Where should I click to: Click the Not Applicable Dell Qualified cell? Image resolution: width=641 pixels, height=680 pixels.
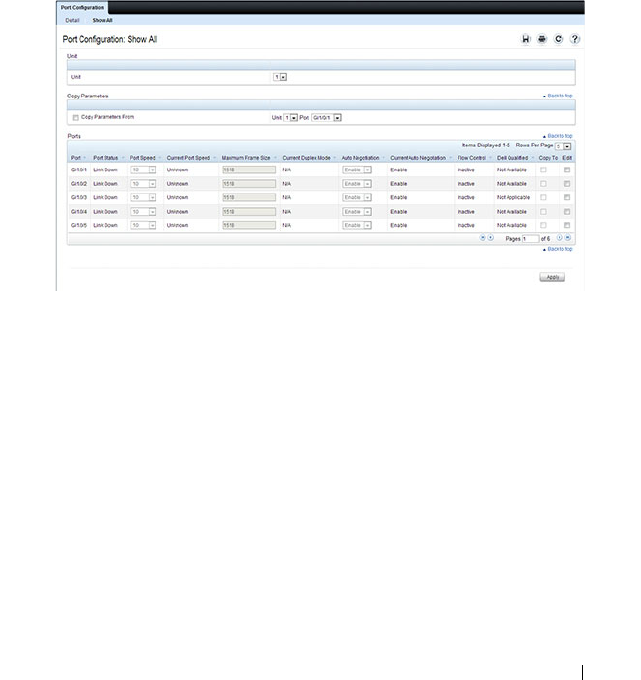click(x=513, y=197)
